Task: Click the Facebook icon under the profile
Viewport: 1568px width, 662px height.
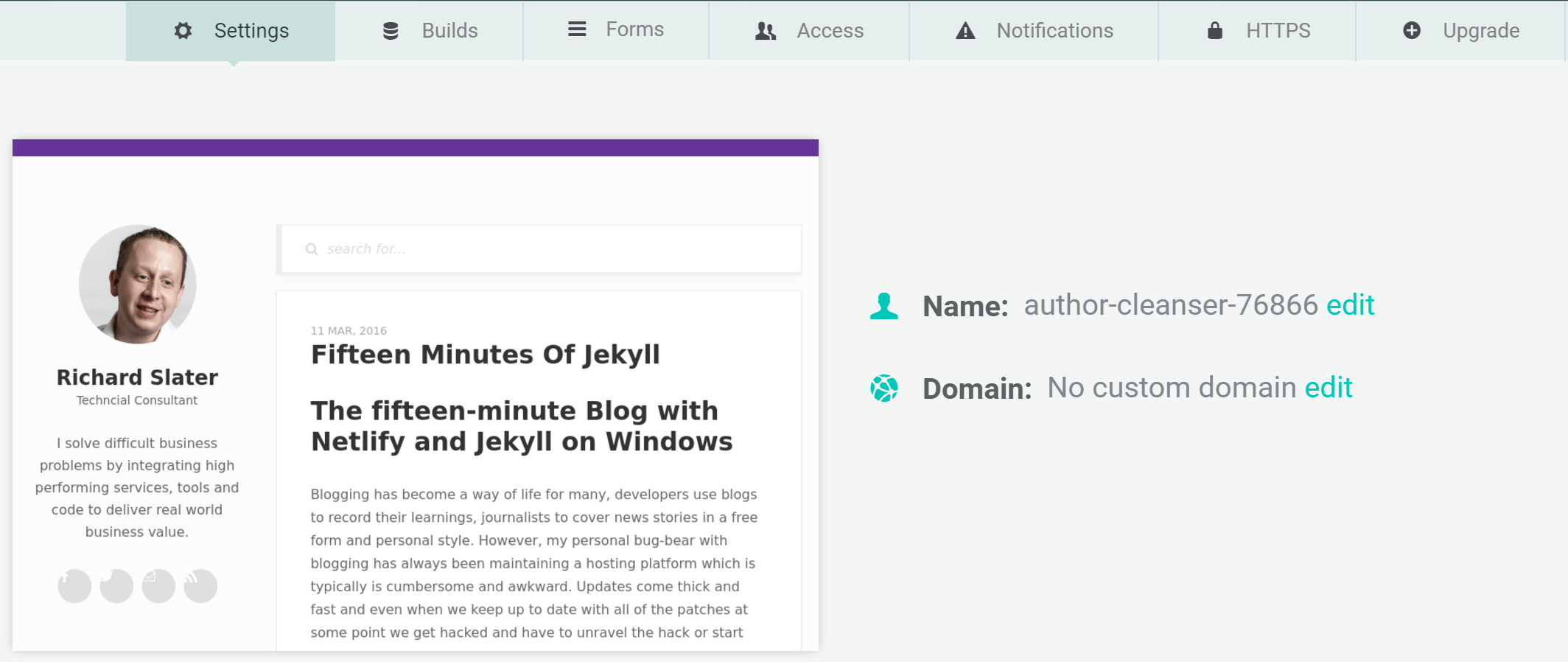Action: (x=74, y=586)
